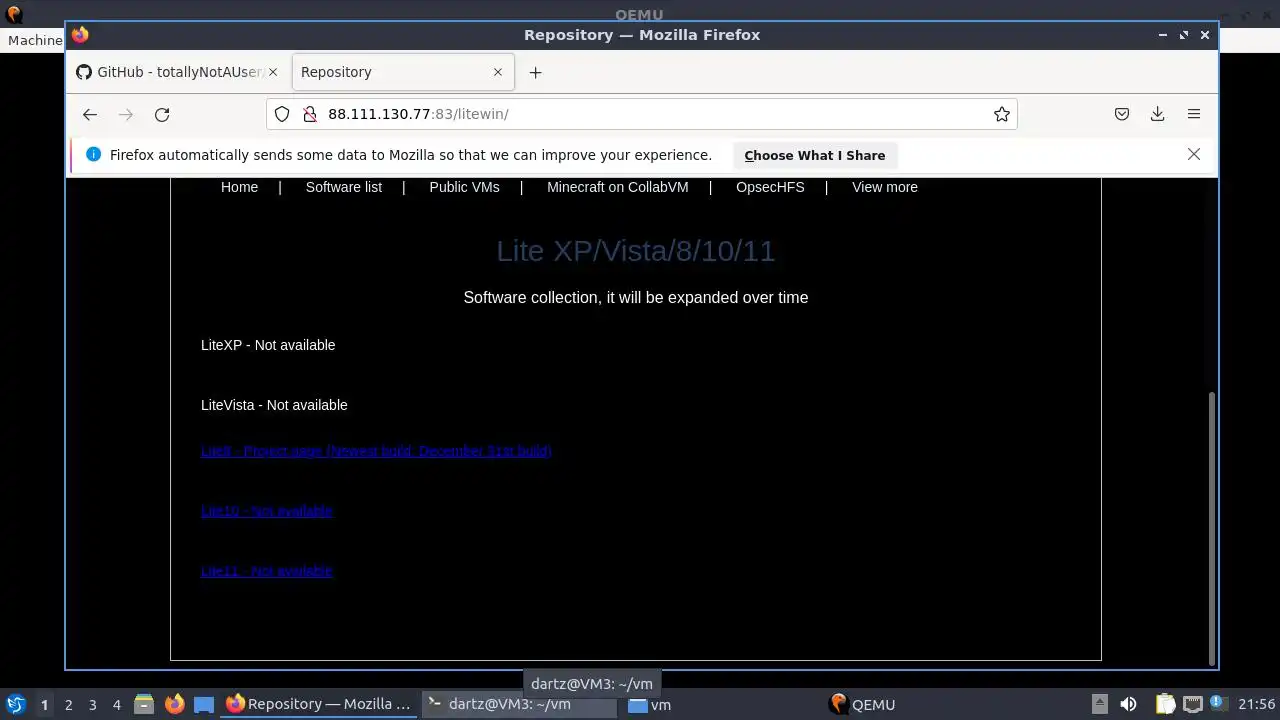Image resolution: width=1280 pixels, height=720 pixels.
Task: Click the 21:56 clock in taskbar
Action: pyautogui.click(x=1256, y=704)
